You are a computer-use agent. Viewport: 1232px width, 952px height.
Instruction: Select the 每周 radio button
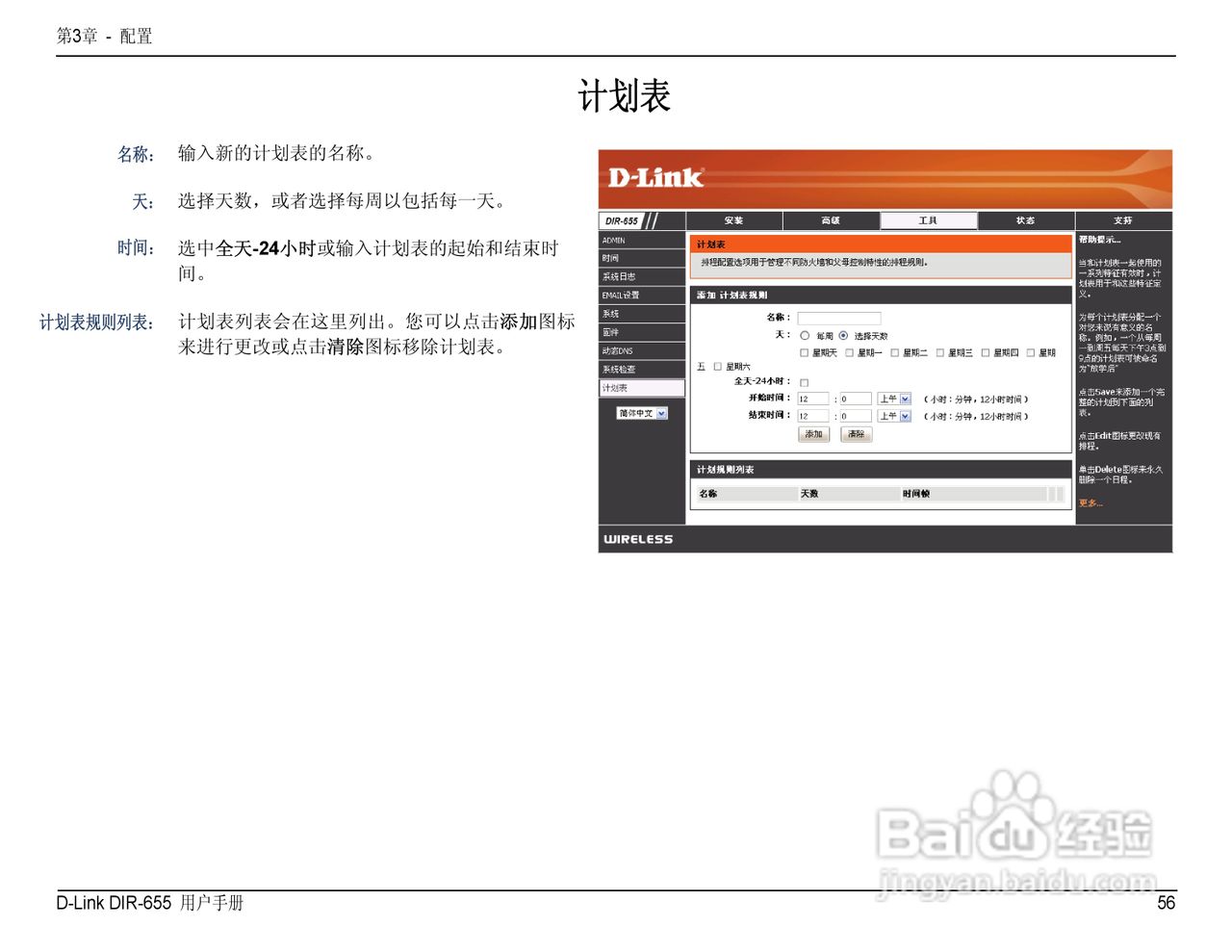click(806, 336)
